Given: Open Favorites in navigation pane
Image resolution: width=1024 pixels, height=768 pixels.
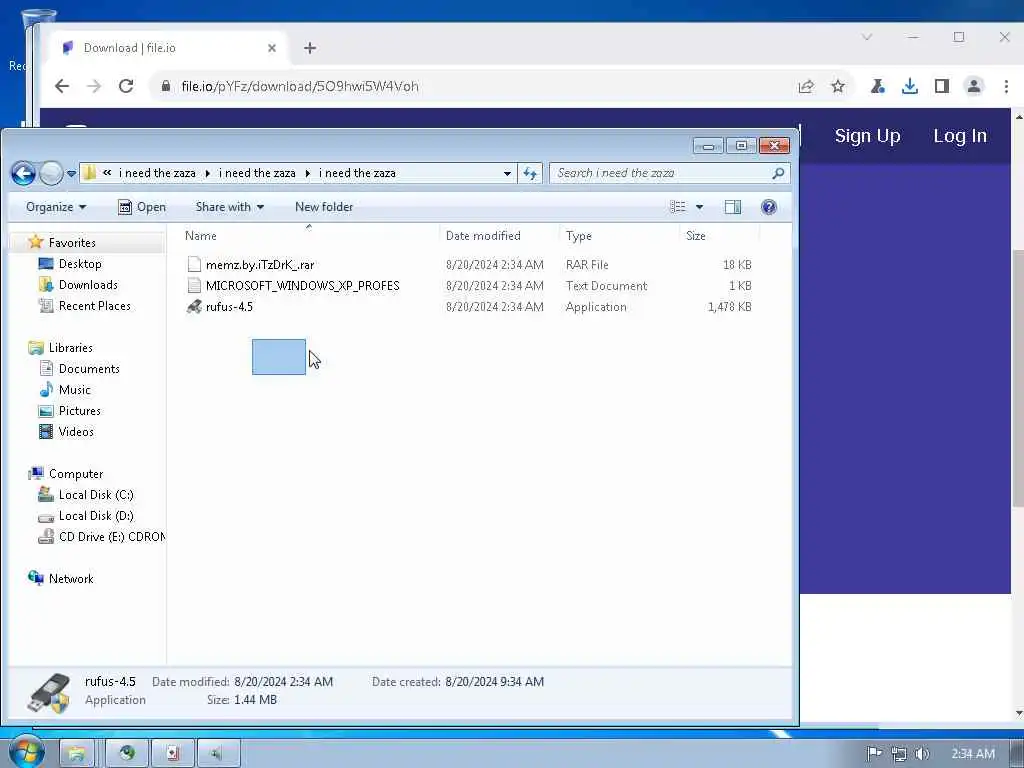Looking at the screenshot, I should click(x=72, y=243).
